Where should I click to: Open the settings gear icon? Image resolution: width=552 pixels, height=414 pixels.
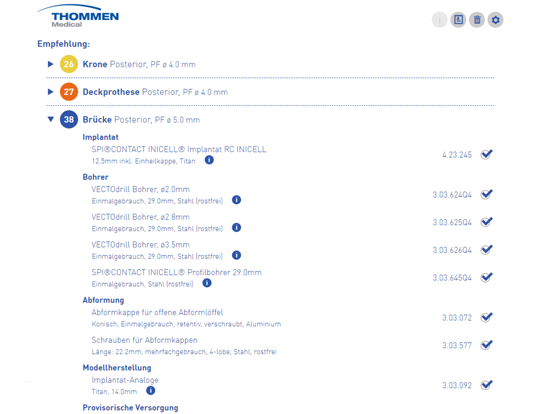(495, 20)
